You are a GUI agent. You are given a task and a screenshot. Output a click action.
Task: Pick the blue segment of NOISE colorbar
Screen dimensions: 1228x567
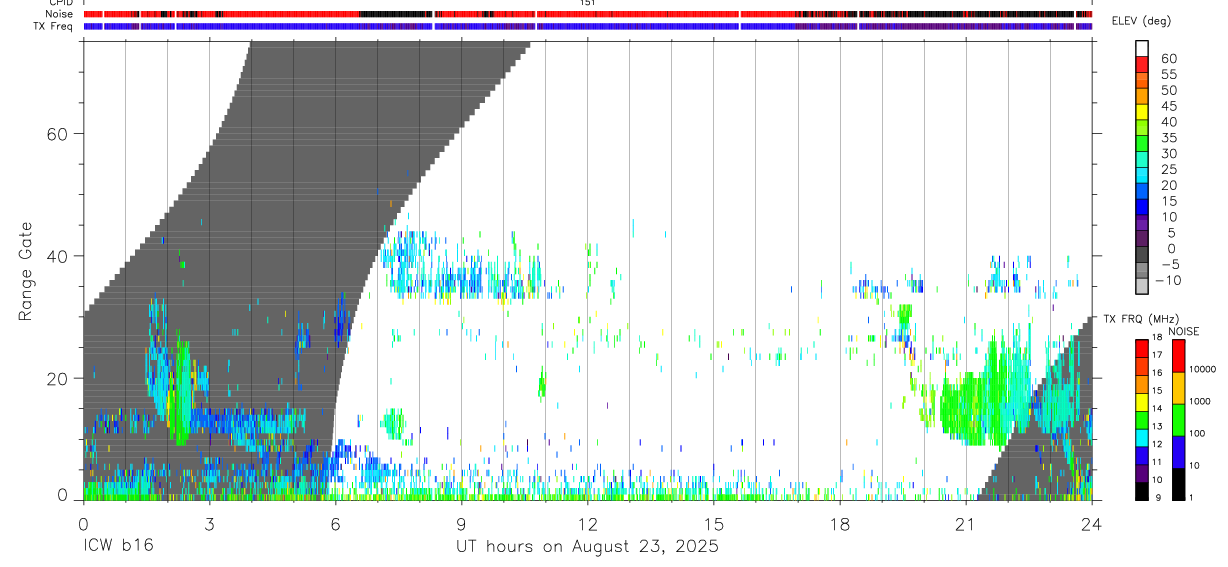point(1178,452)
